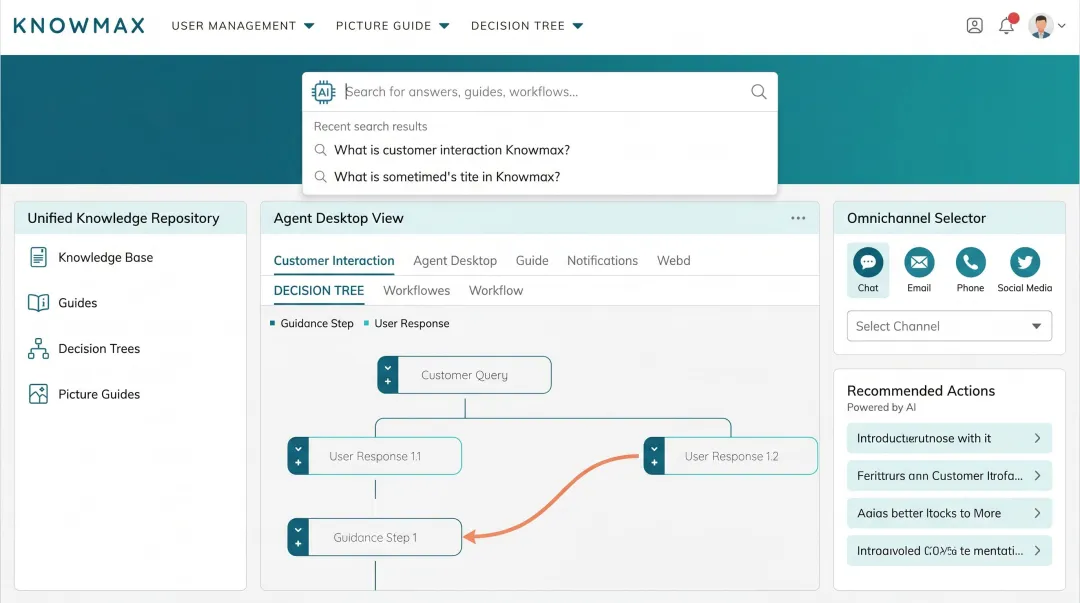Viewport: 1080px width, 603px height.
Task: Open 'What is customer interaction Knowmax?' result
Action: pos(452,150)
